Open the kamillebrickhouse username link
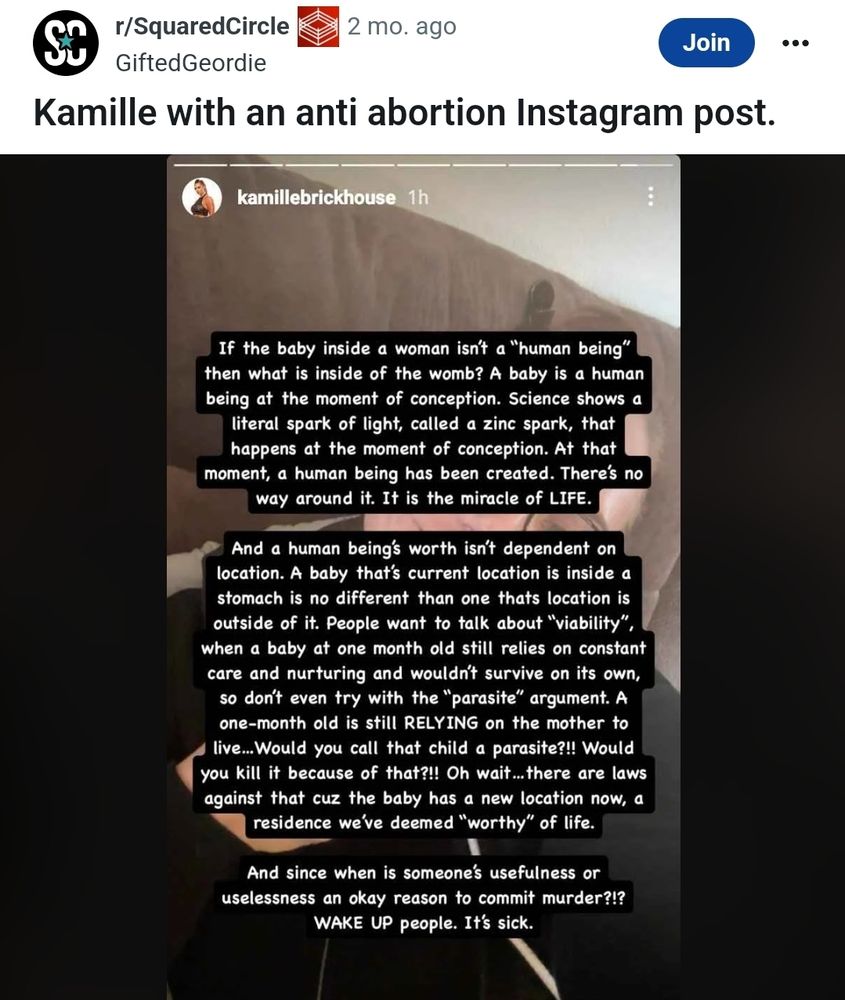 (316, 198)
